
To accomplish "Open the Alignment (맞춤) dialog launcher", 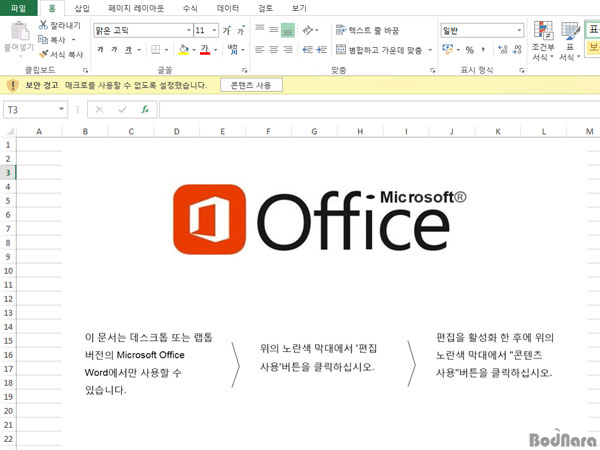I will (432, 70).
